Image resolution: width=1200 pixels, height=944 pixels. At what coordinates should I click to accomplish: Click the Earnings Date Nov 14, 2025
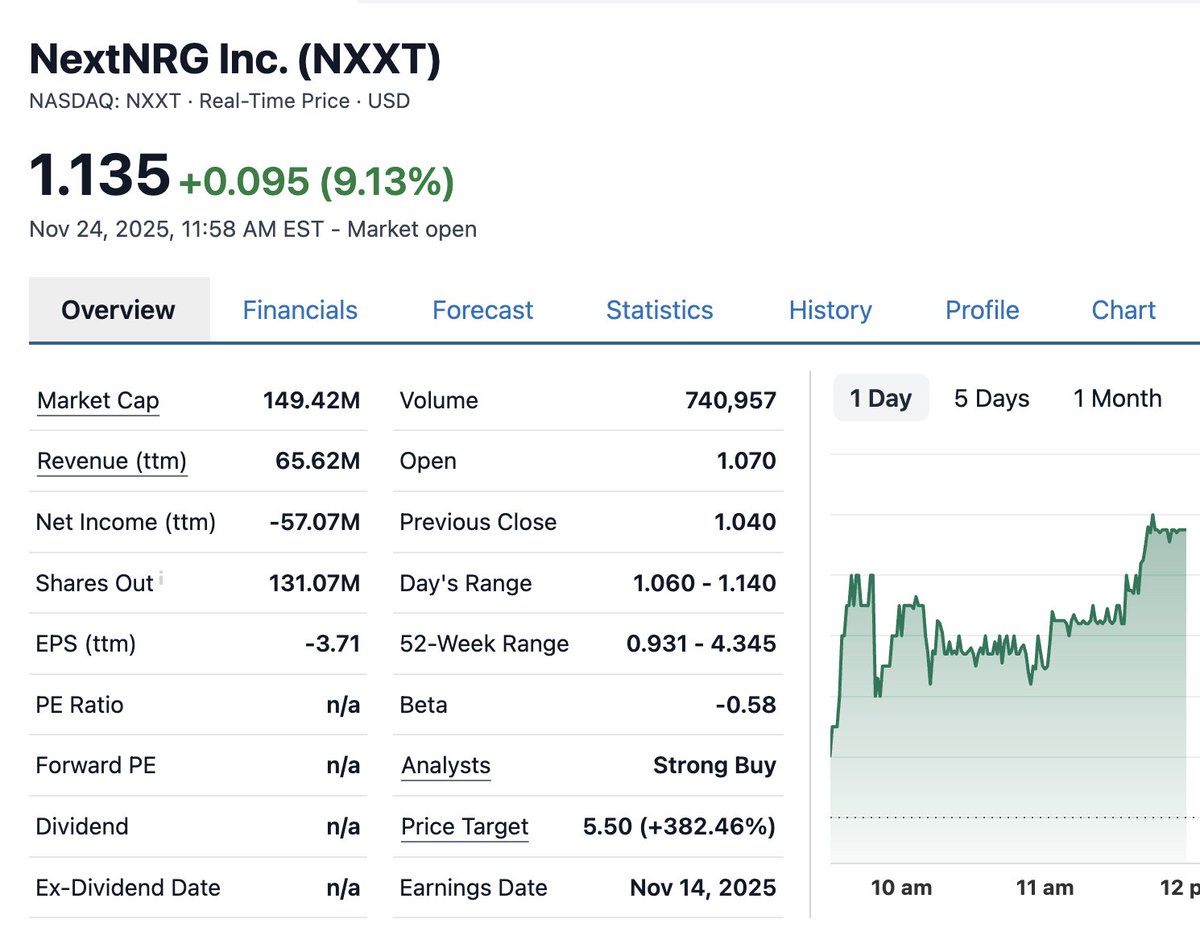[703, 888]
